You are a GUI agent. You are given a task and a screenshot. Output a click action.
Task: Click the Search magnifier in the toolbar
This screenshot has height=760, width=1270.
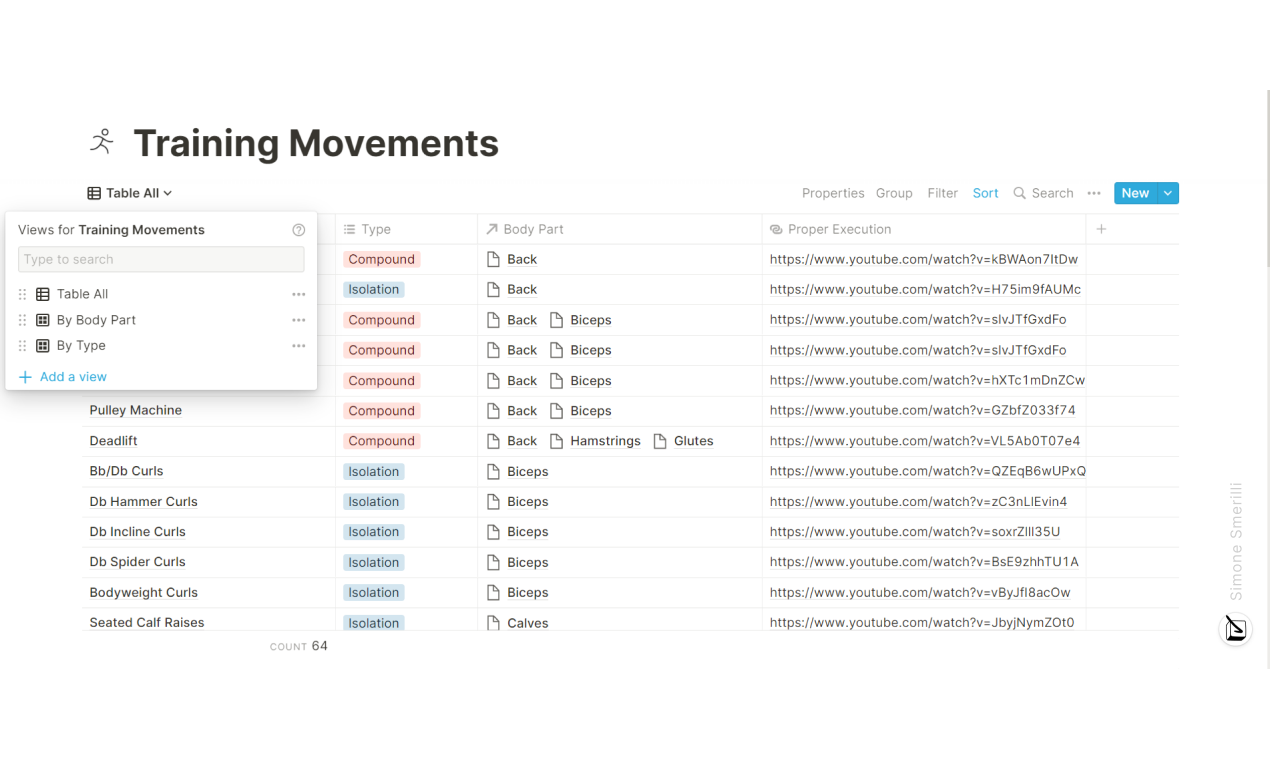pos(1018,193)
